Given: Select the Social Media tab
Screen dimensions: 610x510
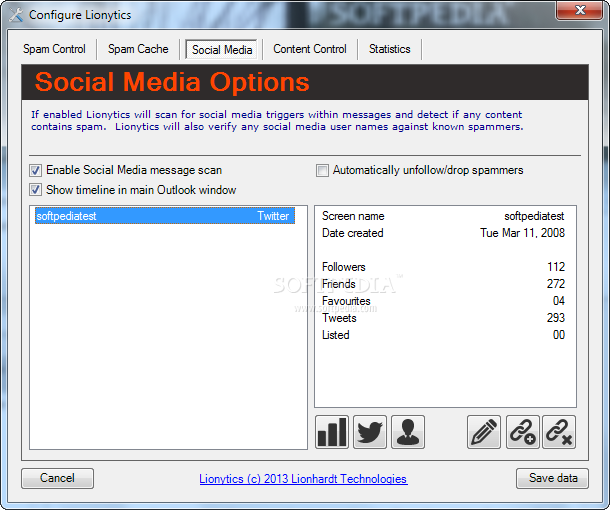Looking at the screenshot, I should tap(222, 50).
